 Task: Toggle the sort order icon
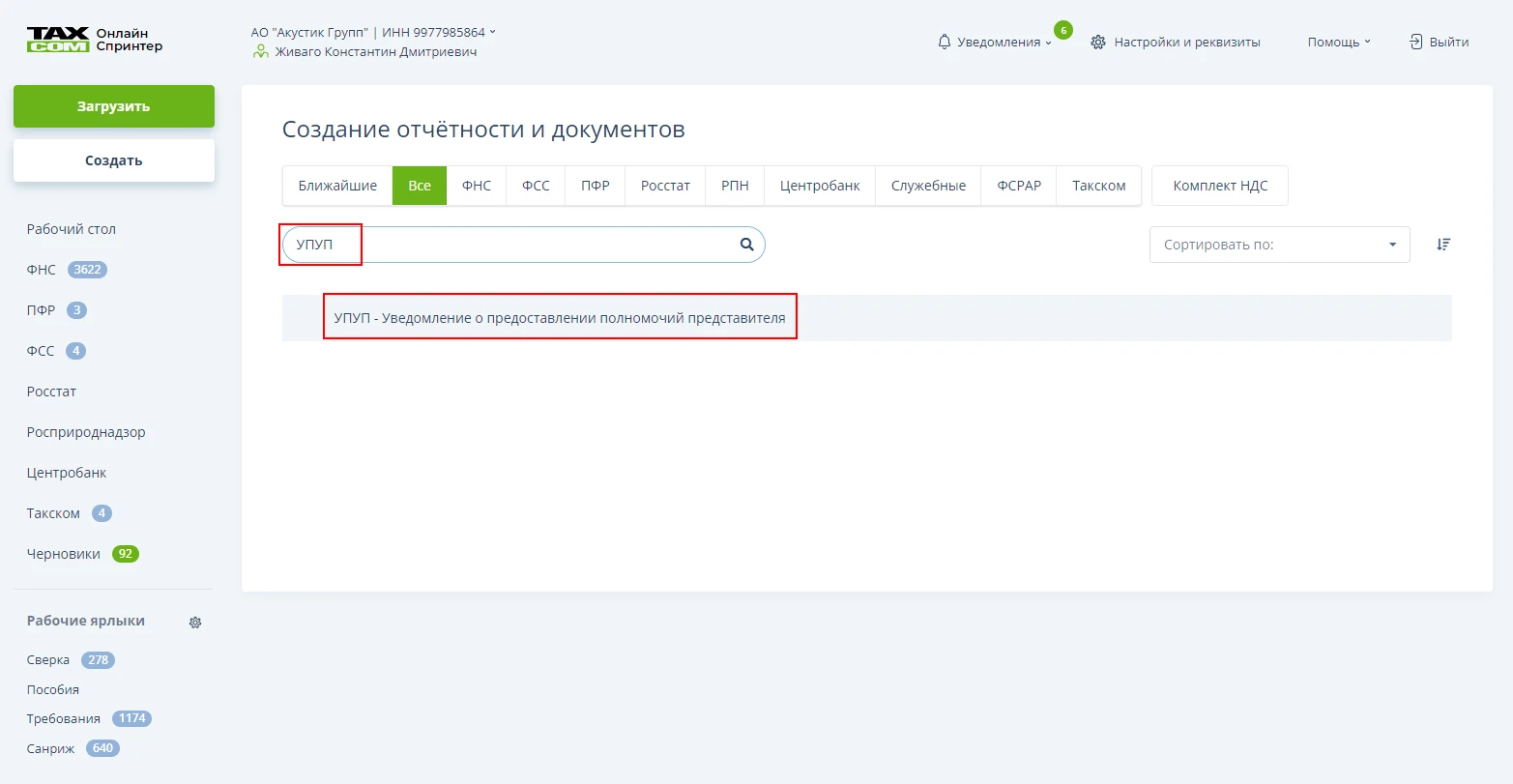point(1443,245)
